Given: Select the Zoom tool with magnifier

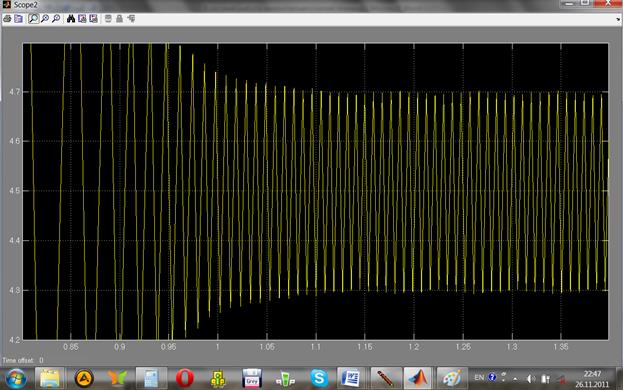Looking at the screenshot, I should tap(33, 19).
